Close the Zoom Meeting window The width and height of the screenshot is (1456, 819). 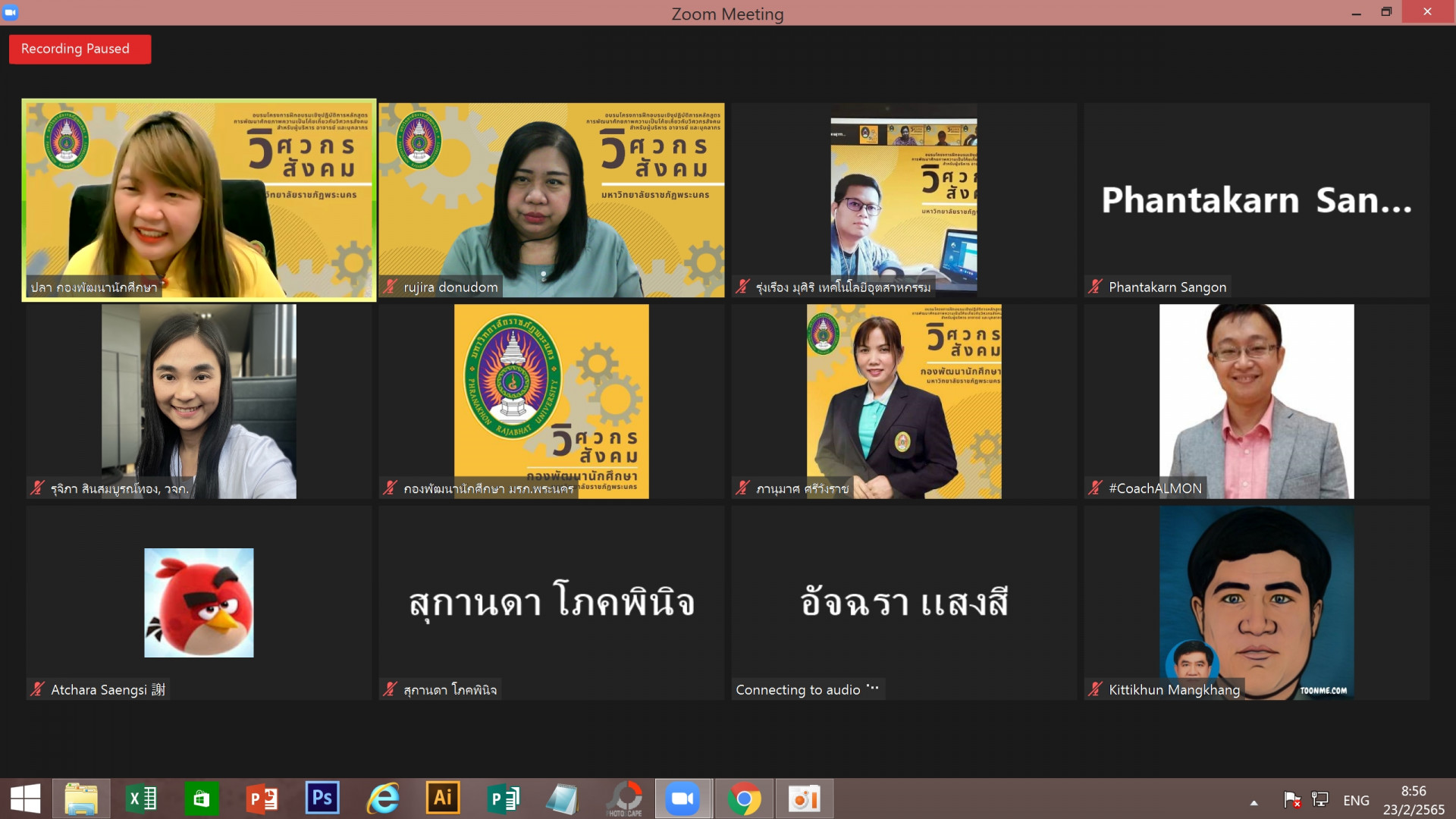coord(1428,11)
